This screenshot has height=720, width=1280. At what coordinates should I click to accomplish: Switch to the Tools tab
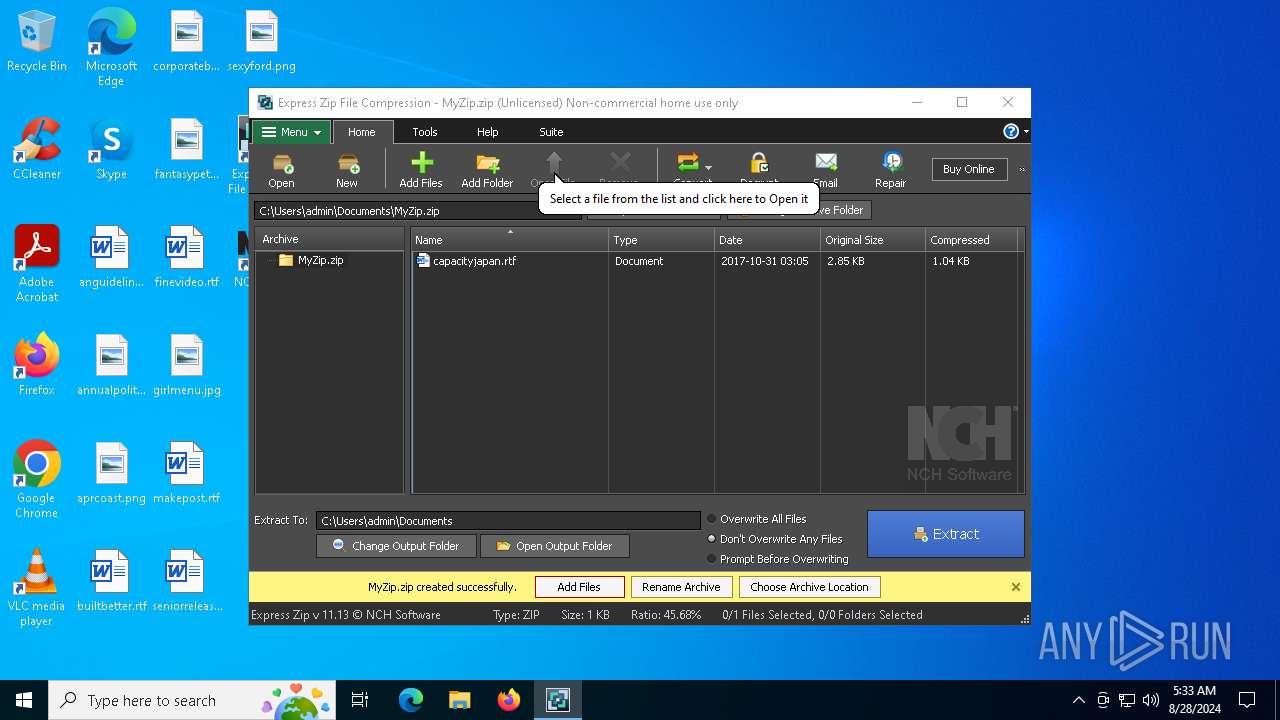click(x=425, y=132)
